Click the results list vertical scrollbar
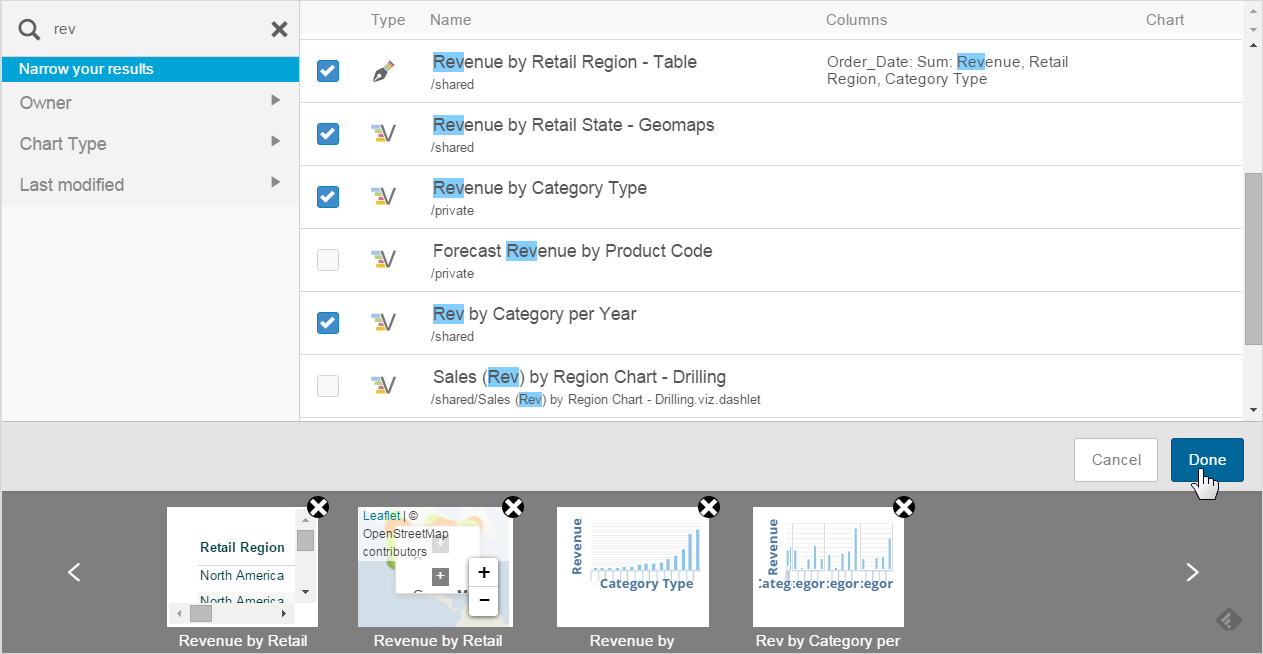Image resolution: width=1263 pixels, height=654 pixels. (x=1253, y=258)
